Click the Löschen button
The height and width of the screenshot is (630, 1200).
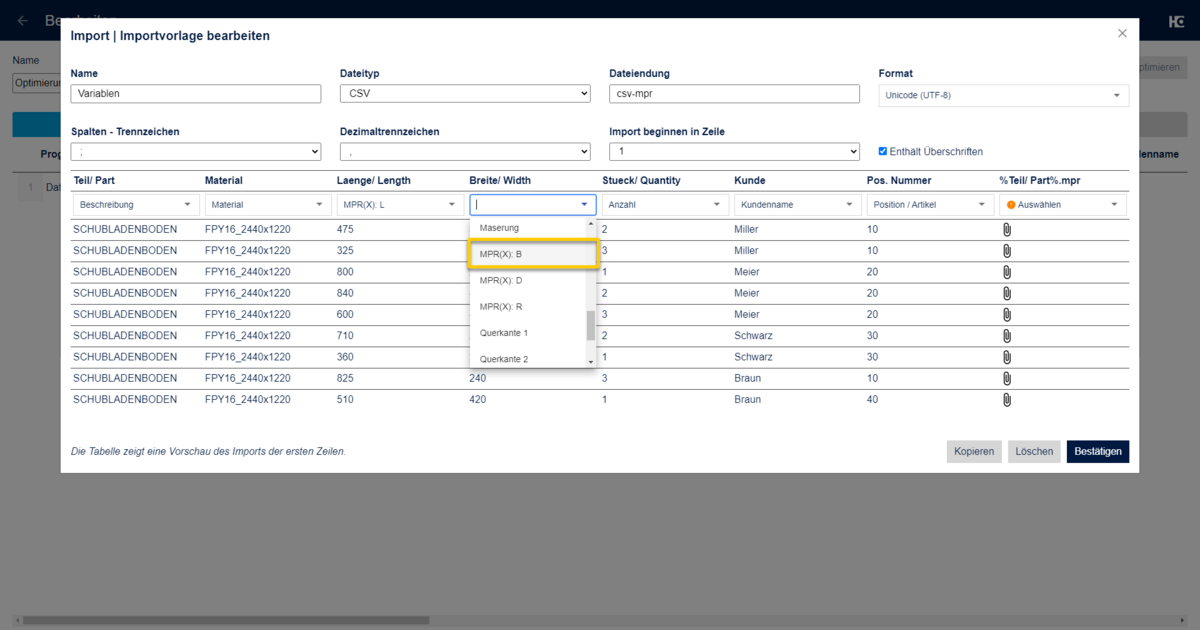1033,451
